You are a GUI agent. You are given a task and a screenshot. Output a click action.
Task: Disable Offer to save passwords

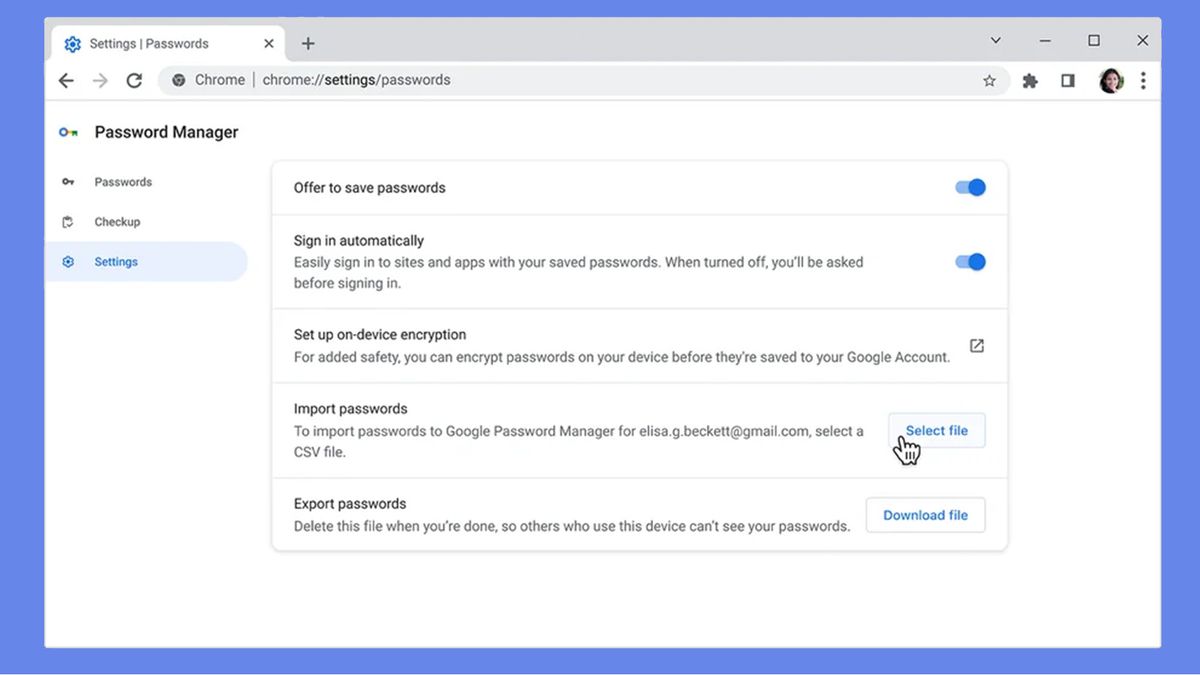click(x=969, y=187)
